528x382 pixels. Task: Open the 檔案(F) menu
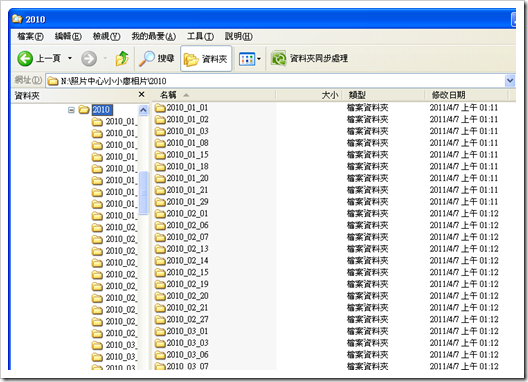click(30, 36)
